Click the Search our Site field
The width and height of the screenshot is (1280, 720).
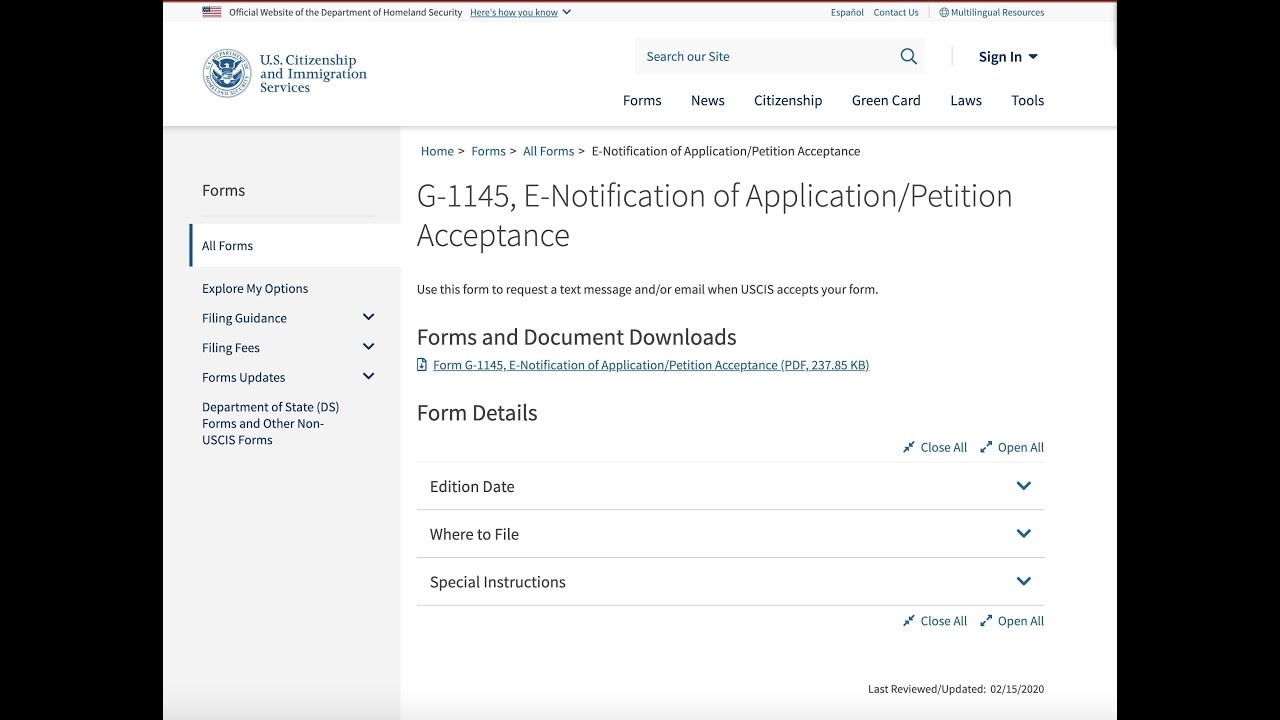point(765,56)
